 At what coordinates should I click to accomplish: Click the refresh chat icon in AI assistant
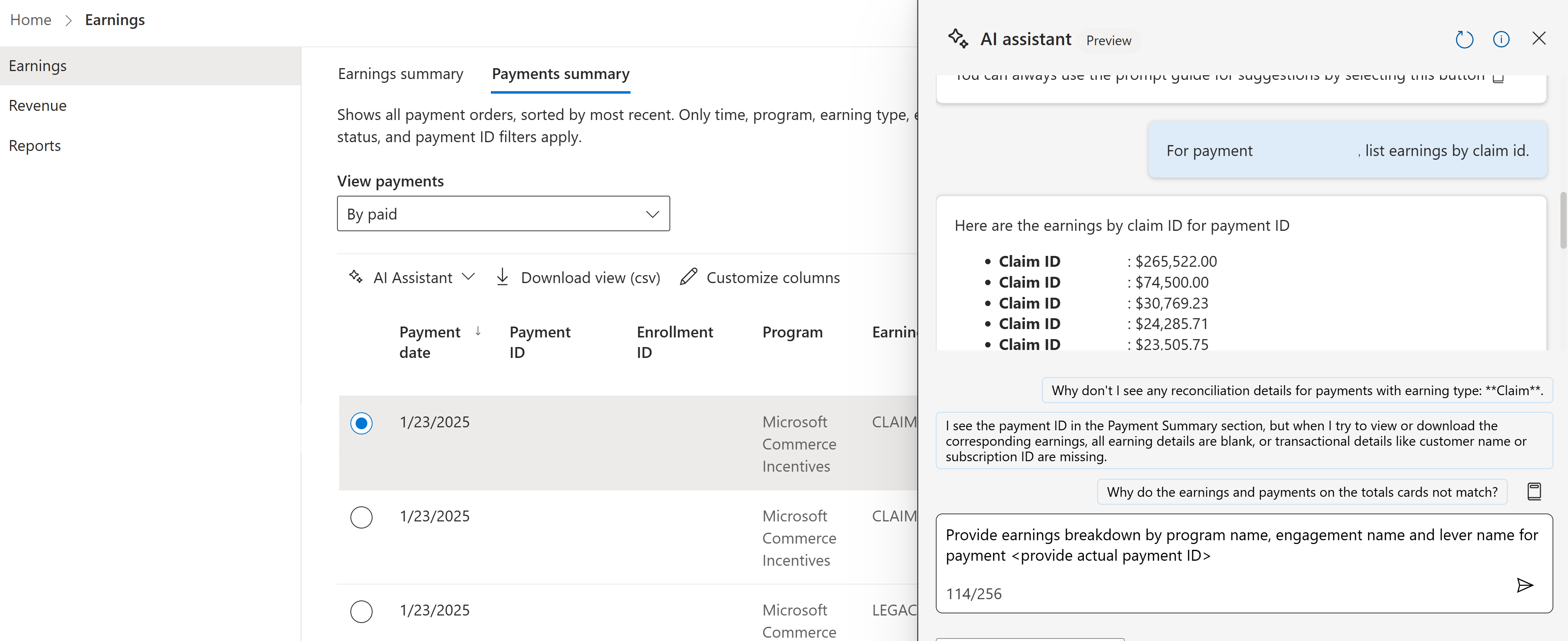pyautogui.click(x=1464, y=40)
